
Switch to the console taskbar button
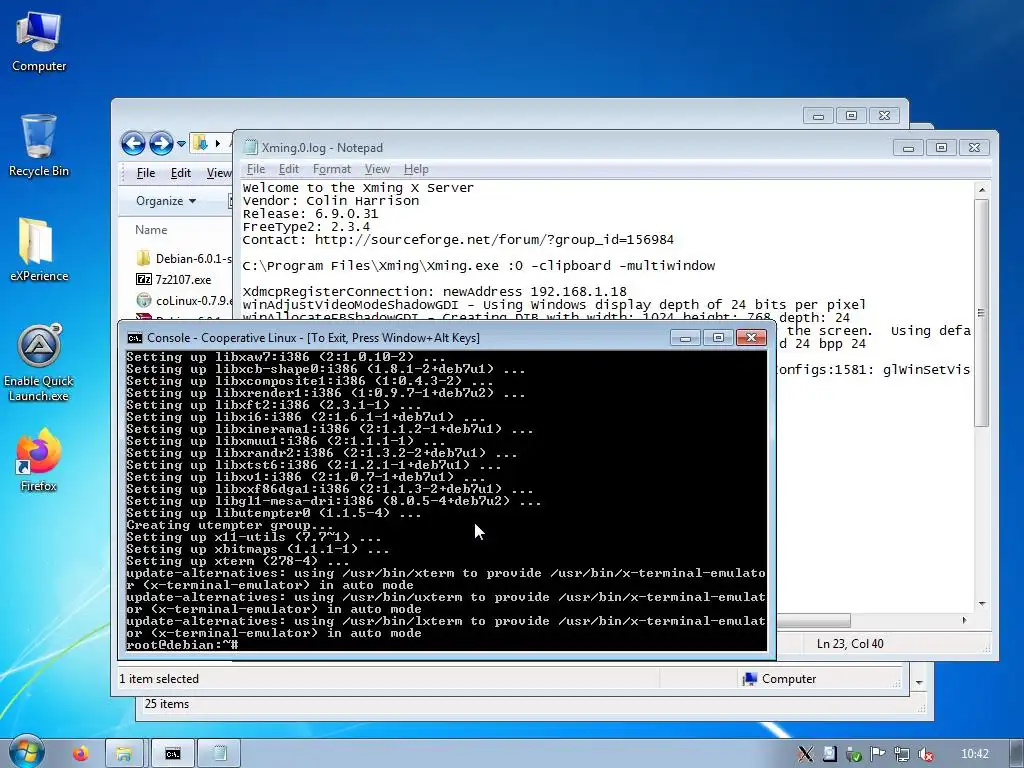(172, 754)
